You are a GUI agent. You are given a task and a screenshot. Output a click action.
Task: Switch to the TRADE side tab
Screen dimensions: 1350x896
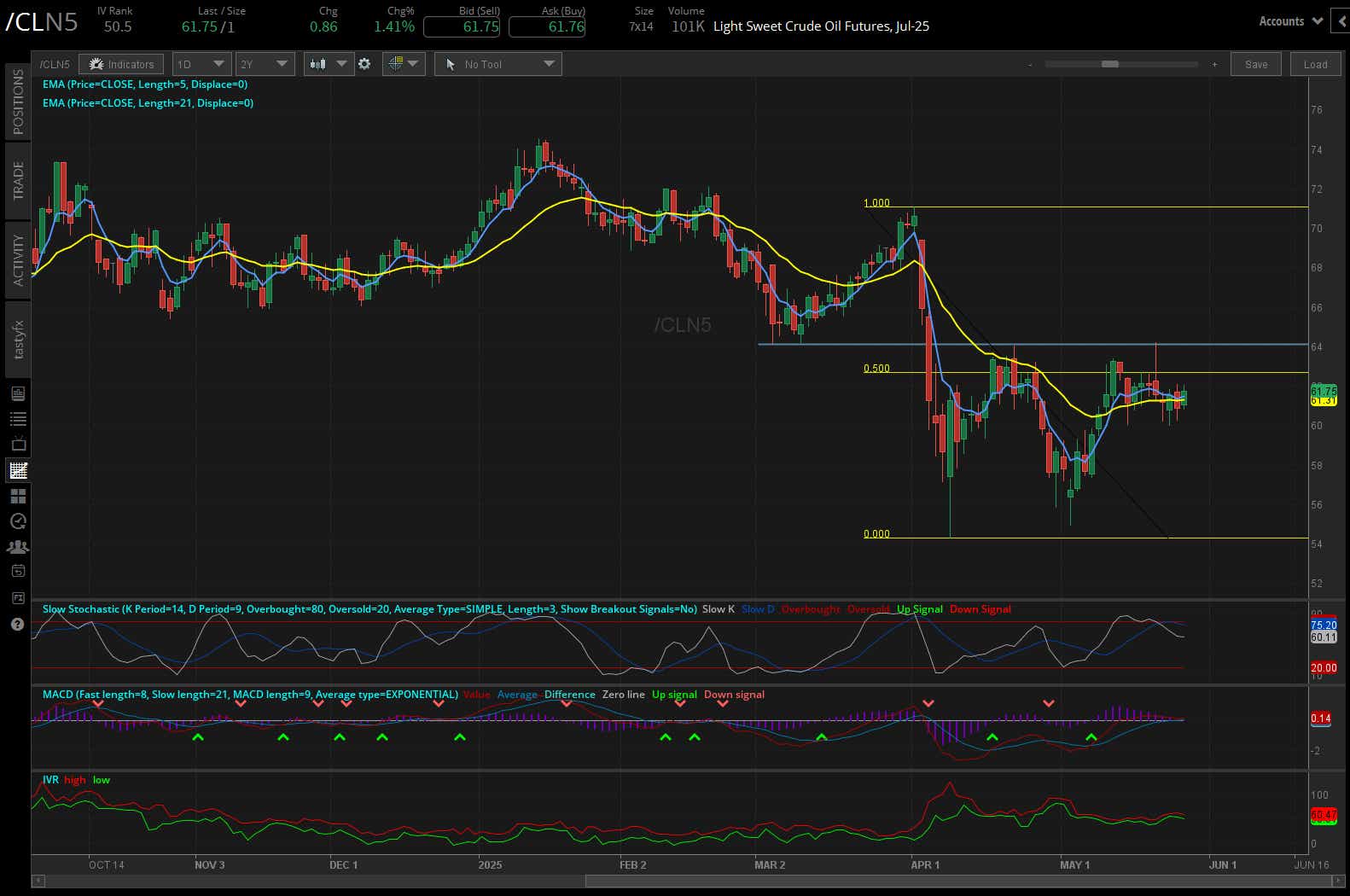18,180
